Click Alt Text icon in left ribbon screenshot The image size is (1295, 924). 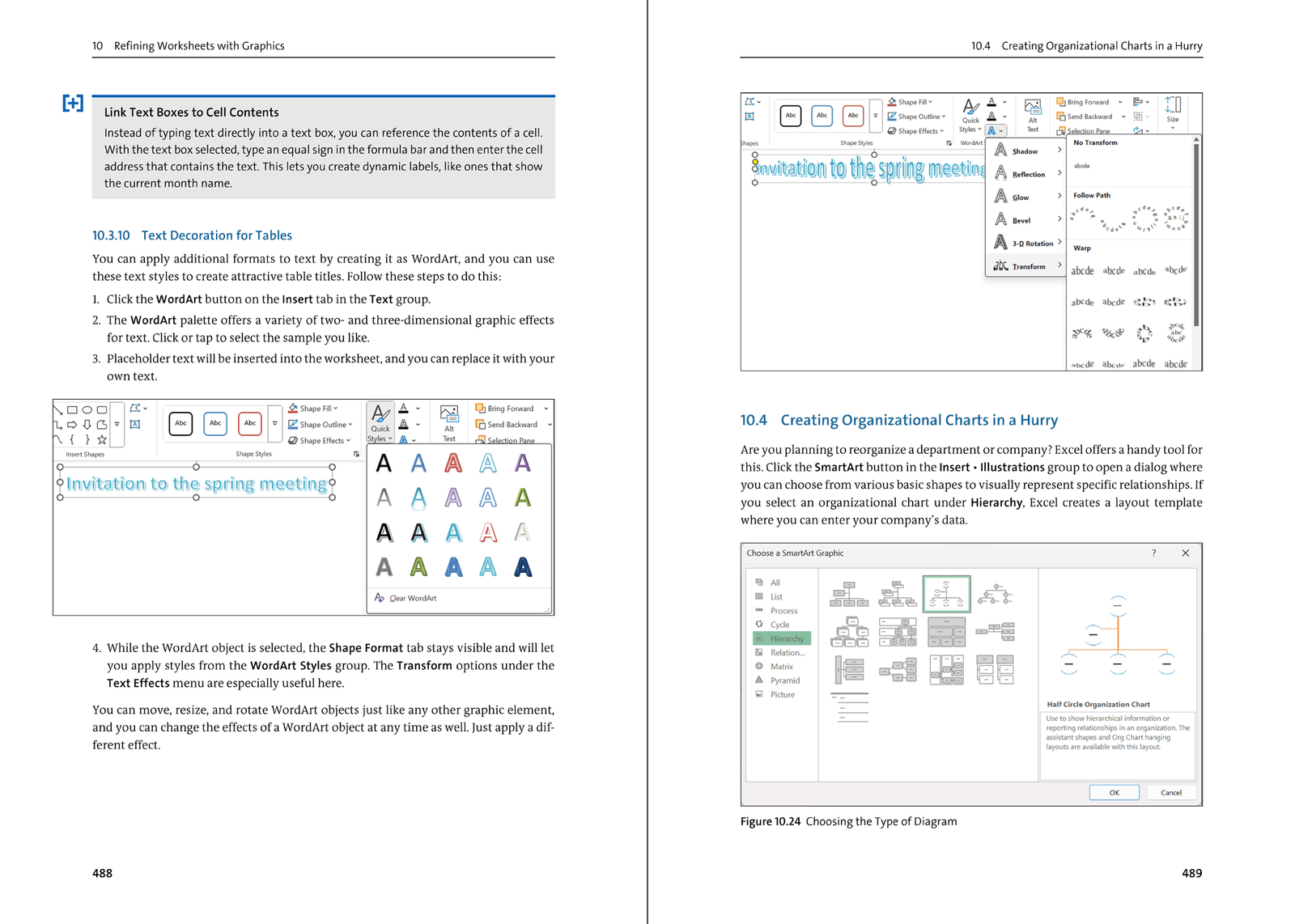tap(449, 422)
